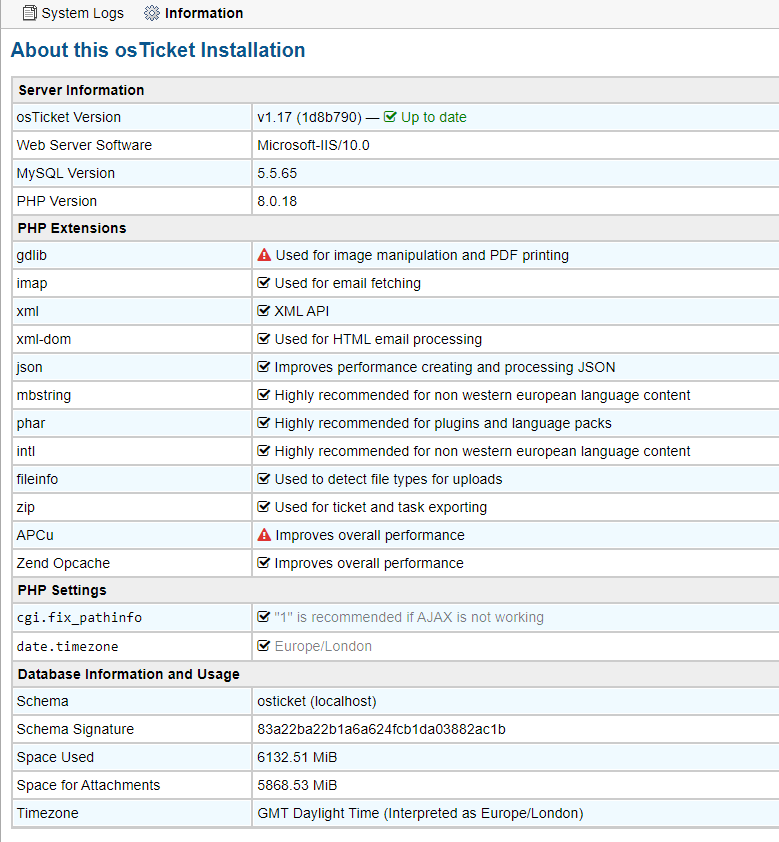Click the imap checkmark icon
Screen dimensions: 779x842
[x=264, y=283]
